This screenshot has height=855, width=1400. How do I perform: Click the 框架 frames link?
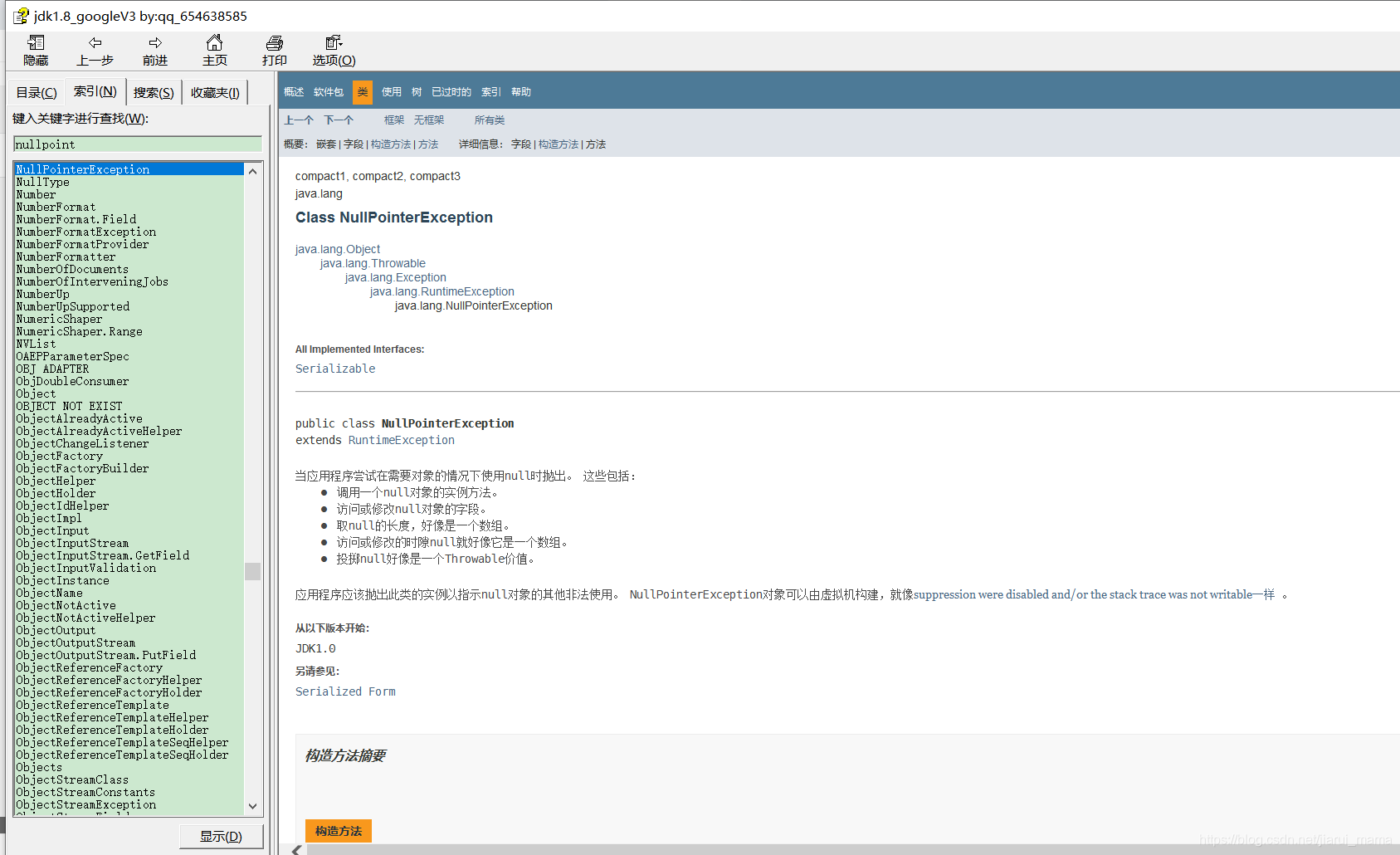tap(394, 120)
